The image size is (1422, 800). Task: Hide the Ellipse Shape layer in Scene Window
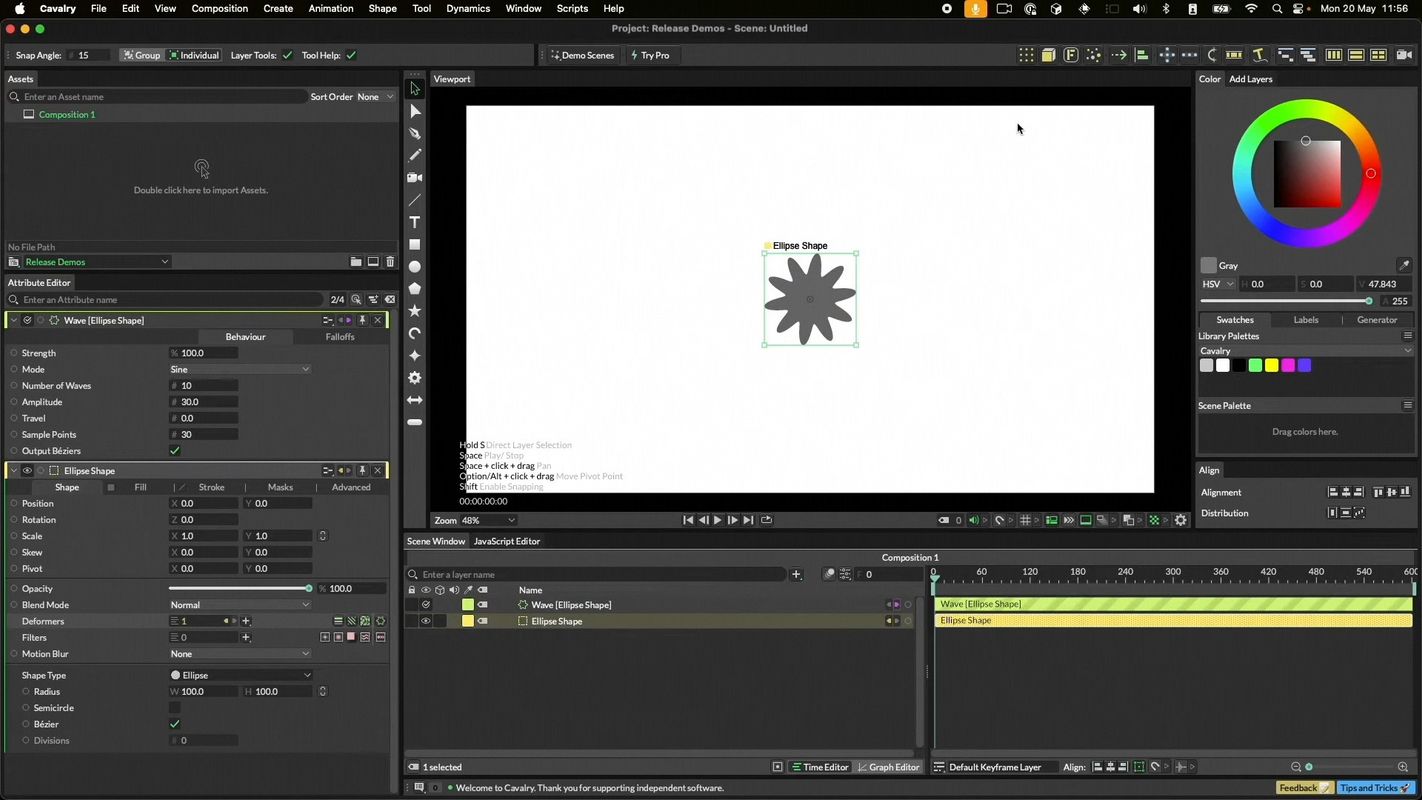[x=425, y=621]
